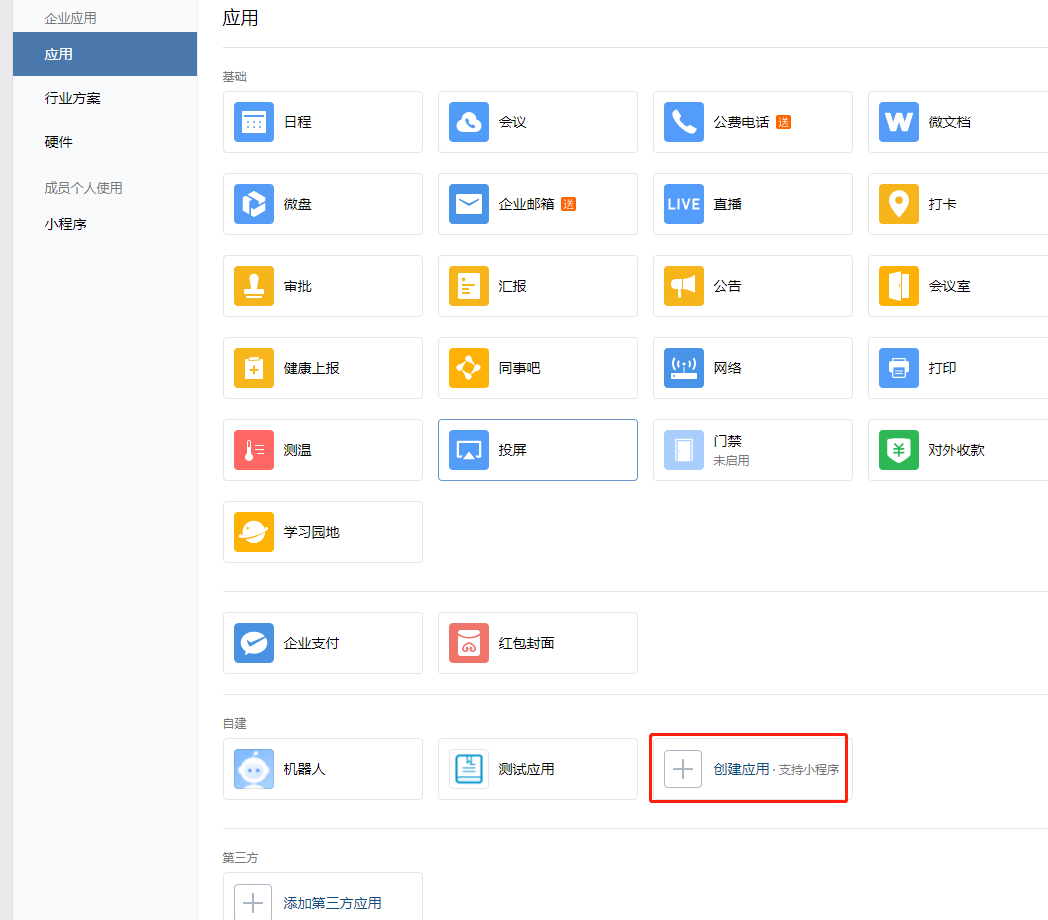Open the 测试应用 document icon
Screen dimensions: 1048x920
point(469,769)
